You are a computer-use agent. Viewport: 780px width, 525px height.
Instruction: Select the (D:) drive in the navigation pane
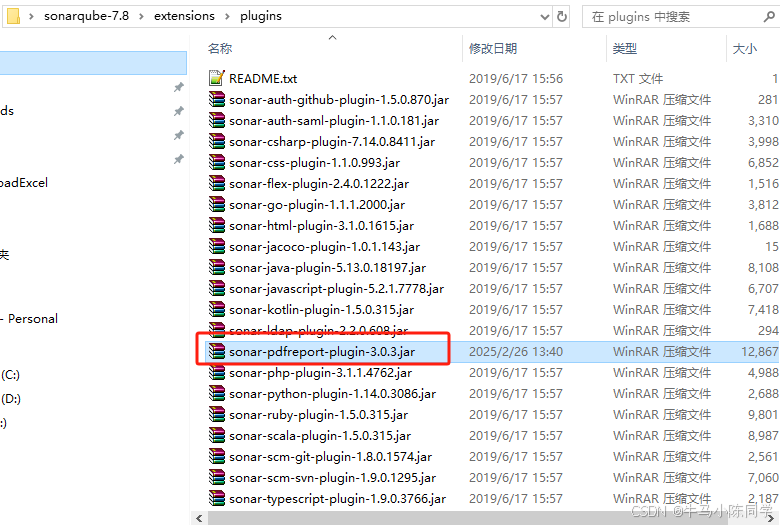click(x=10, y=398)
